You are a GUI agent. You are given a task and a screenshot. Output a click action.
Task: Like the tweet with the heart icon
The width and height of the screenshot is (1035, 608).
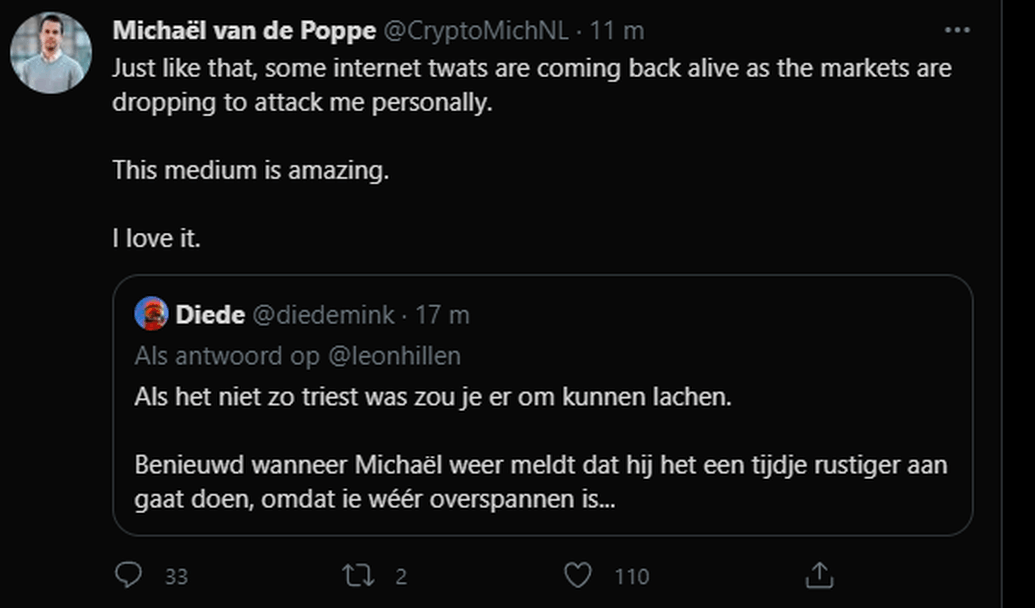point(578,575)
